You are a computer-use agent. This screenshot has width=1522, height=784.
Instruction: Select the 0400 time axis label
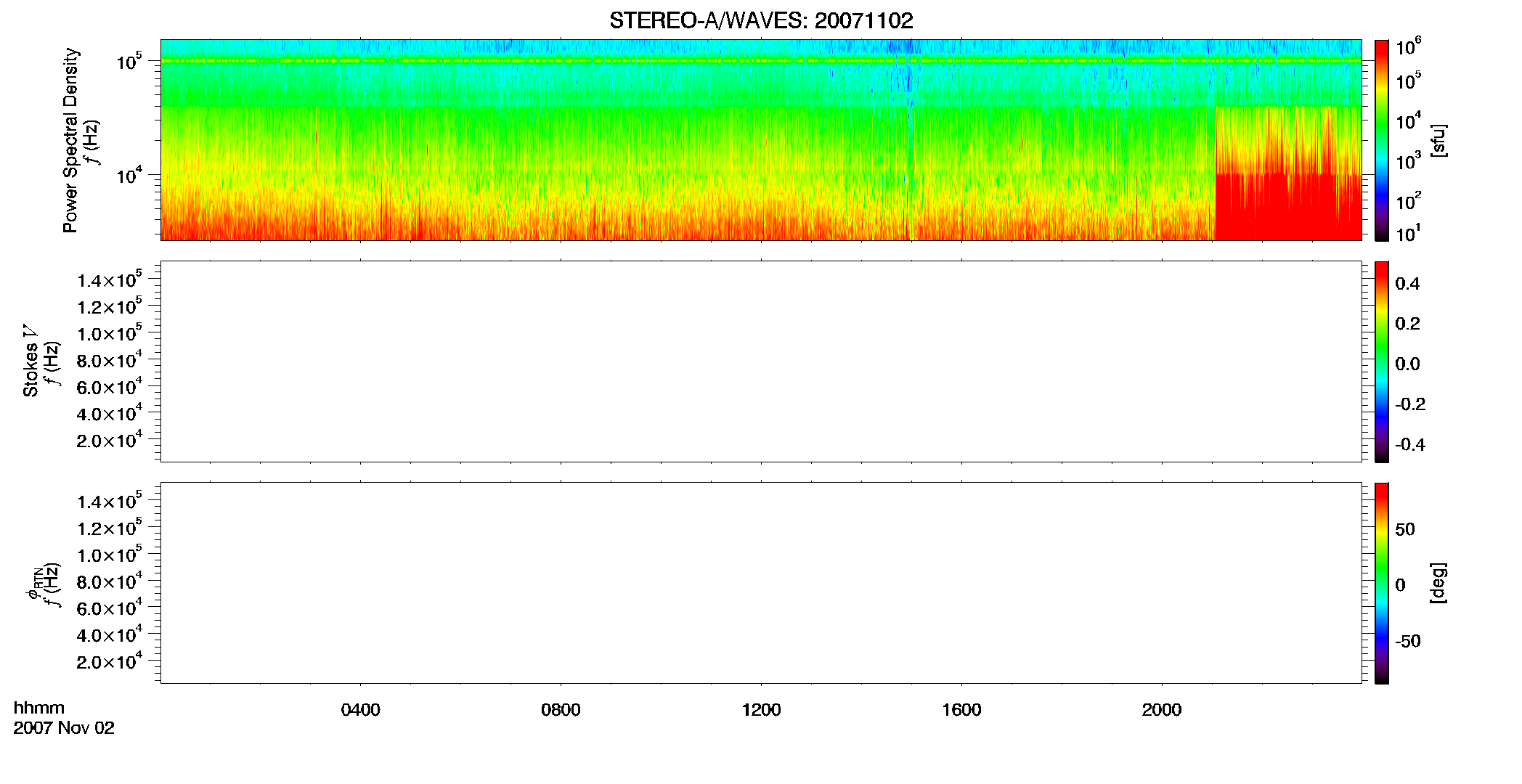(x=360, y=710)
